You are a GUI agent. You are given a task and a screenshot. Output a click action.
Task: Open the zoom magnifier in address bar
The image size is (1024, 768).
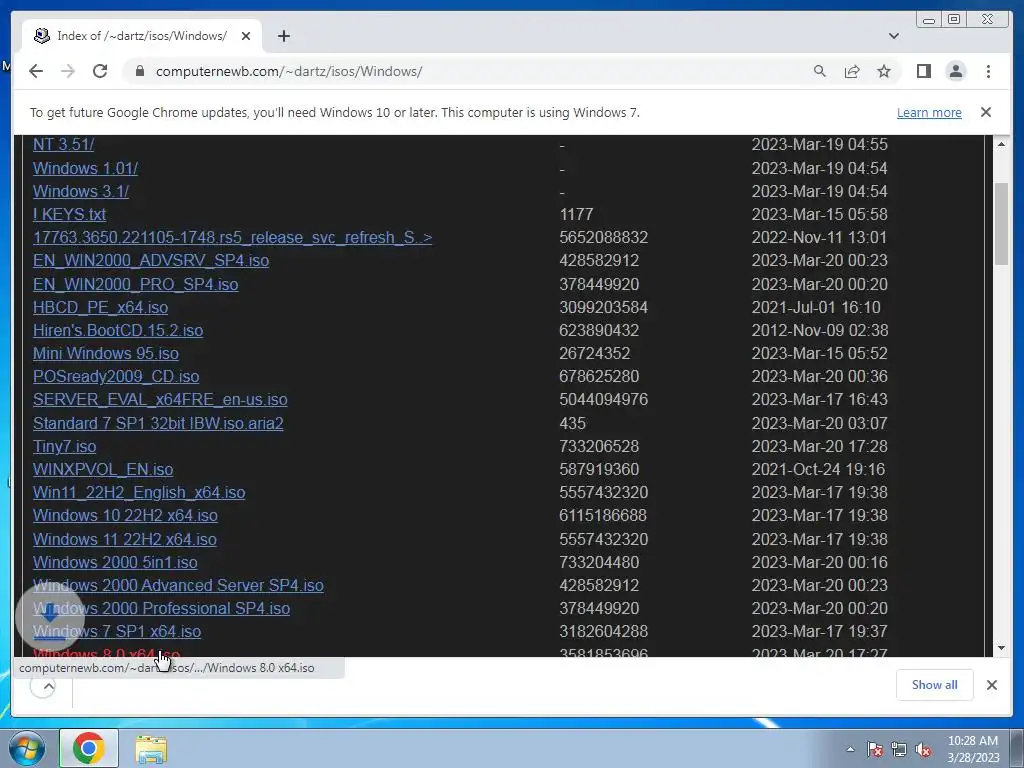click(820, 71)
